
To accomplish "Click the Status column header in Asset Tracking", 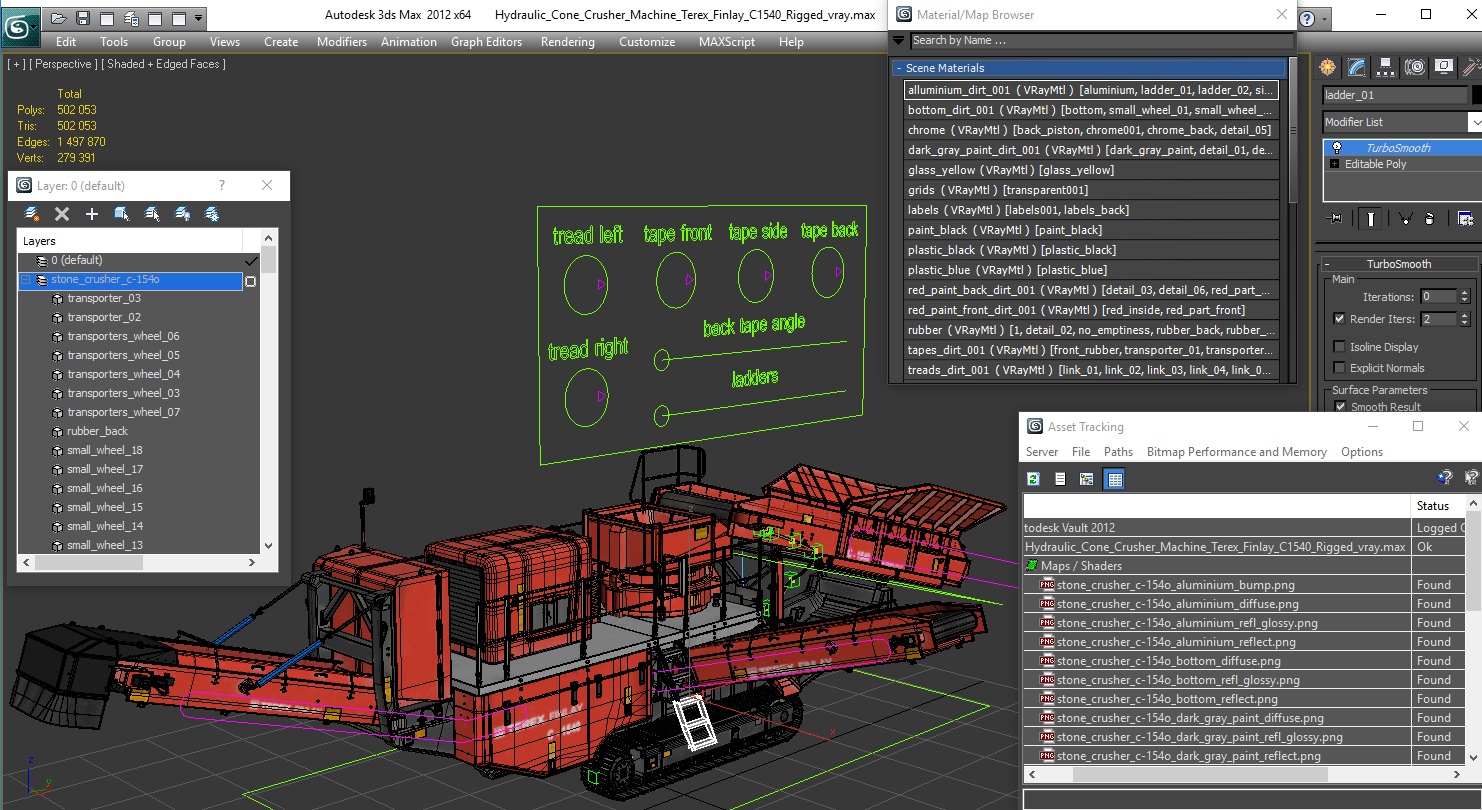I will coord(1440,506).
